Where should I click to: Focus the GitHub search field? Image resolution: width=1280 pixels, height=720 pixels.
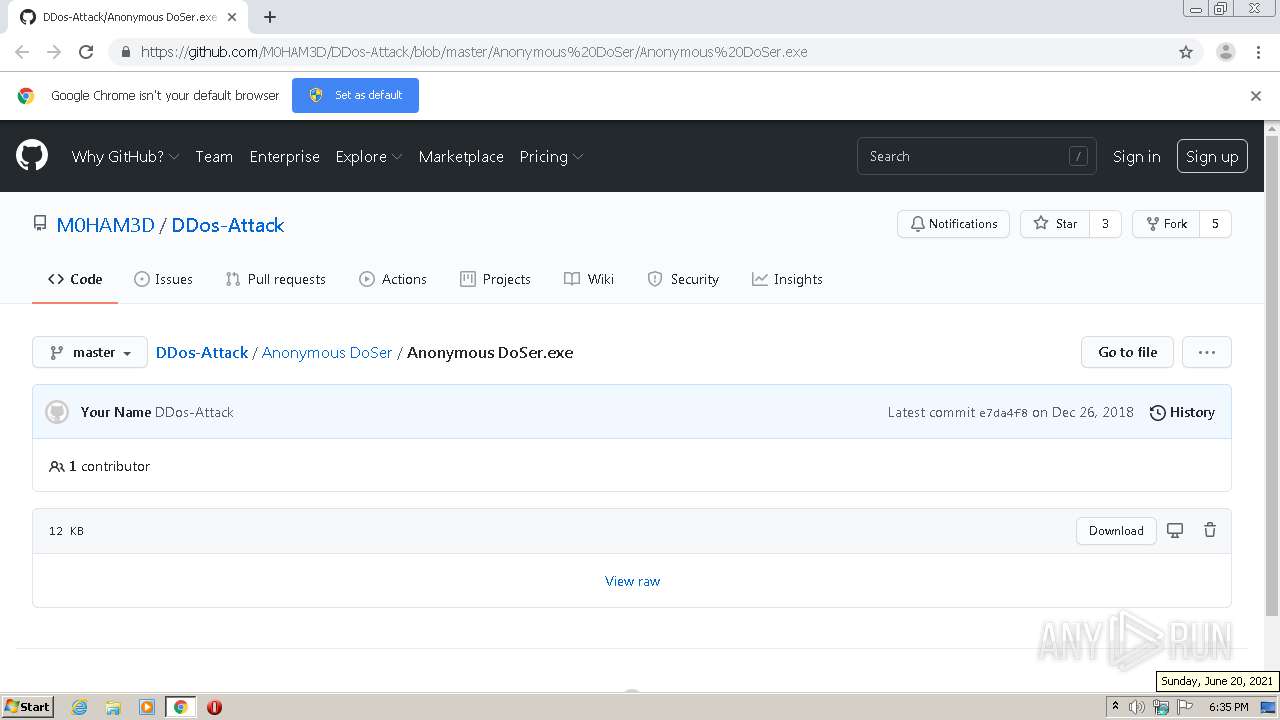(976, 156)
